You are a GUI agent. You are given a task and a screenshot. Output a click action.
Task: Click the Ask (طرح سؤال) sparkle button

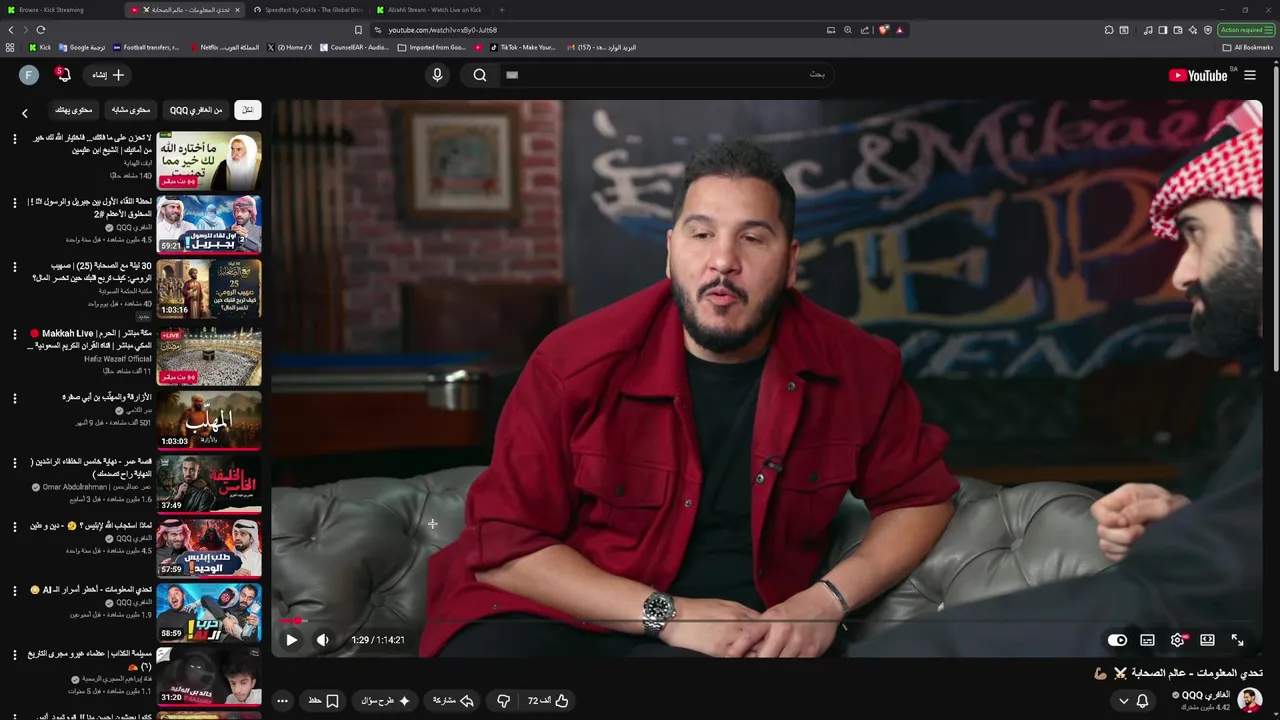click(385, 701)
